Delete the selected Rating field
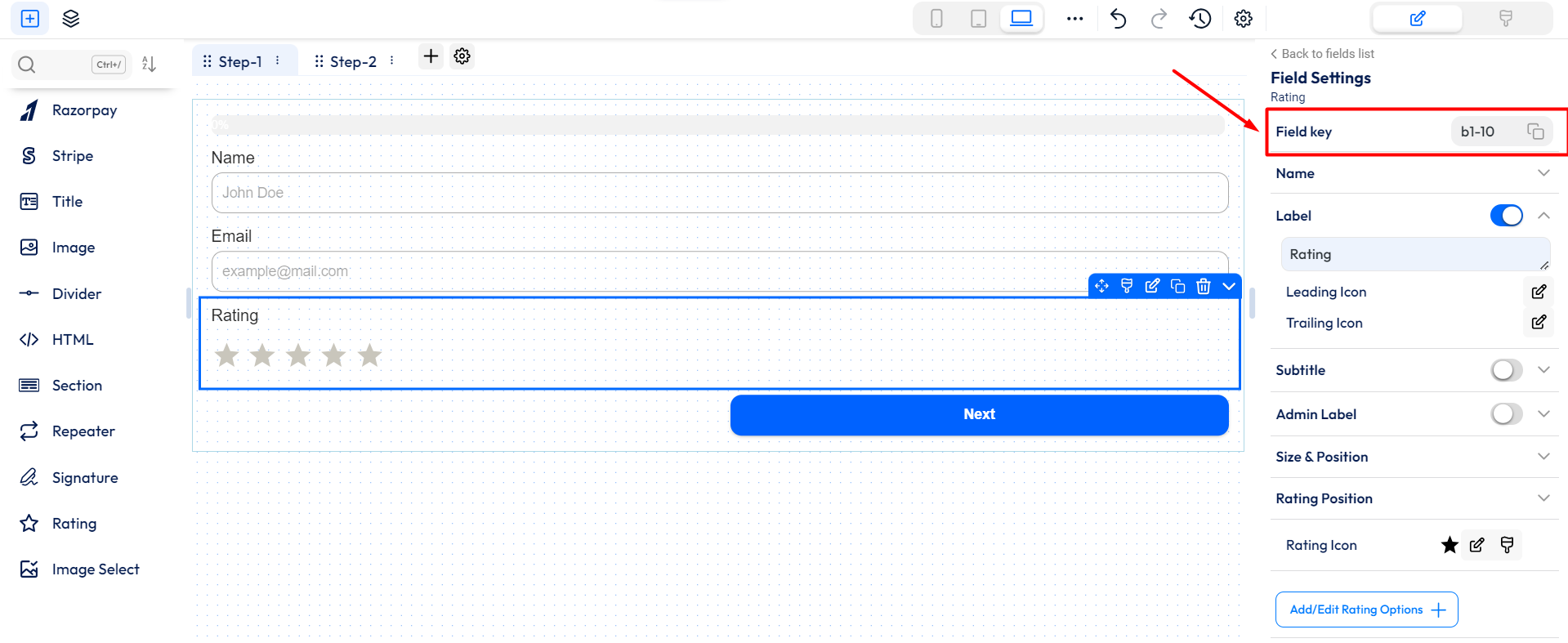This screenshot has height=643, width=1568. [x=1203, y=286]
